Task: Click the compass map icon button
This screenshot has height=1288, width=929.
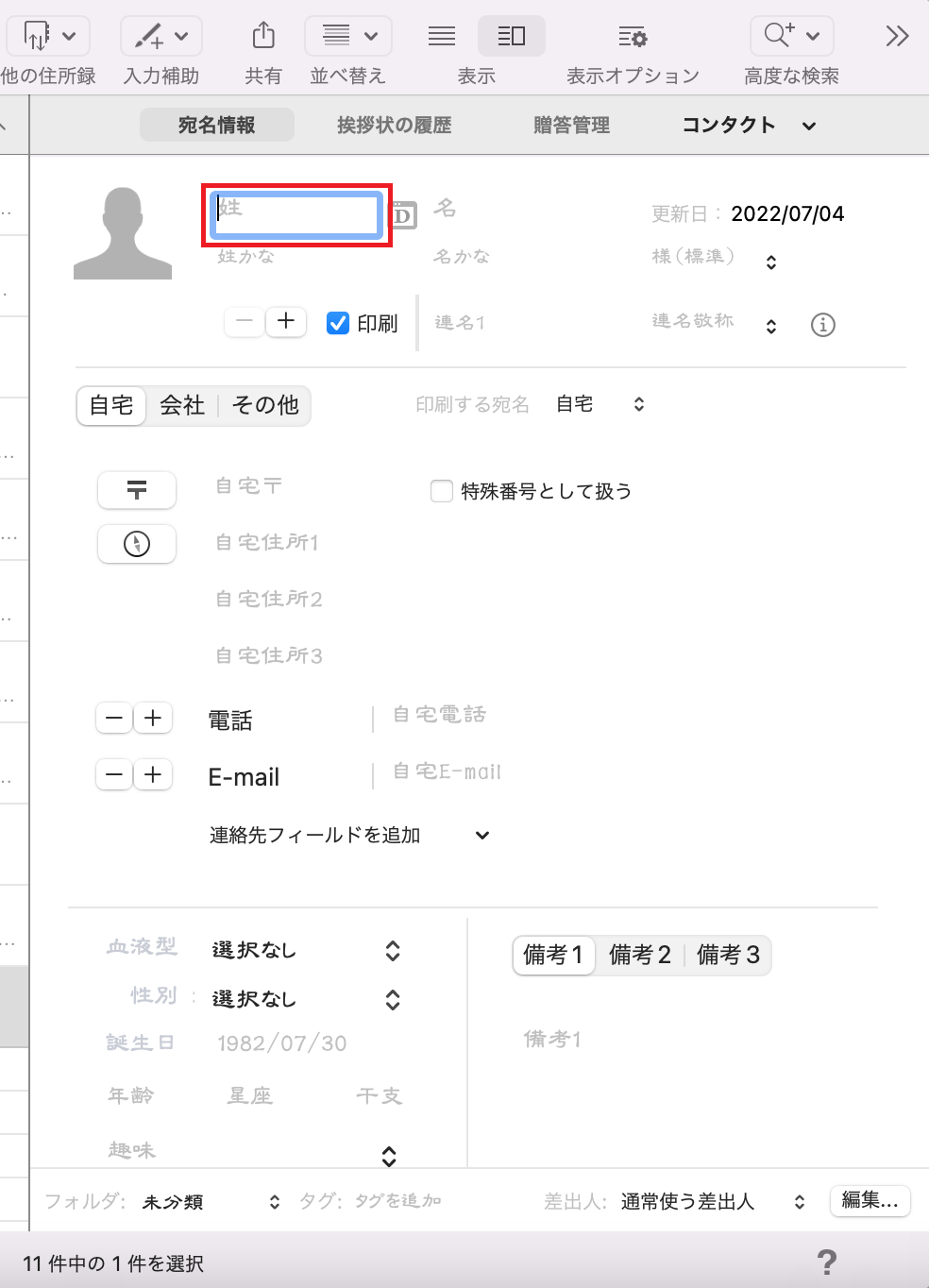Action: (137, 544)
